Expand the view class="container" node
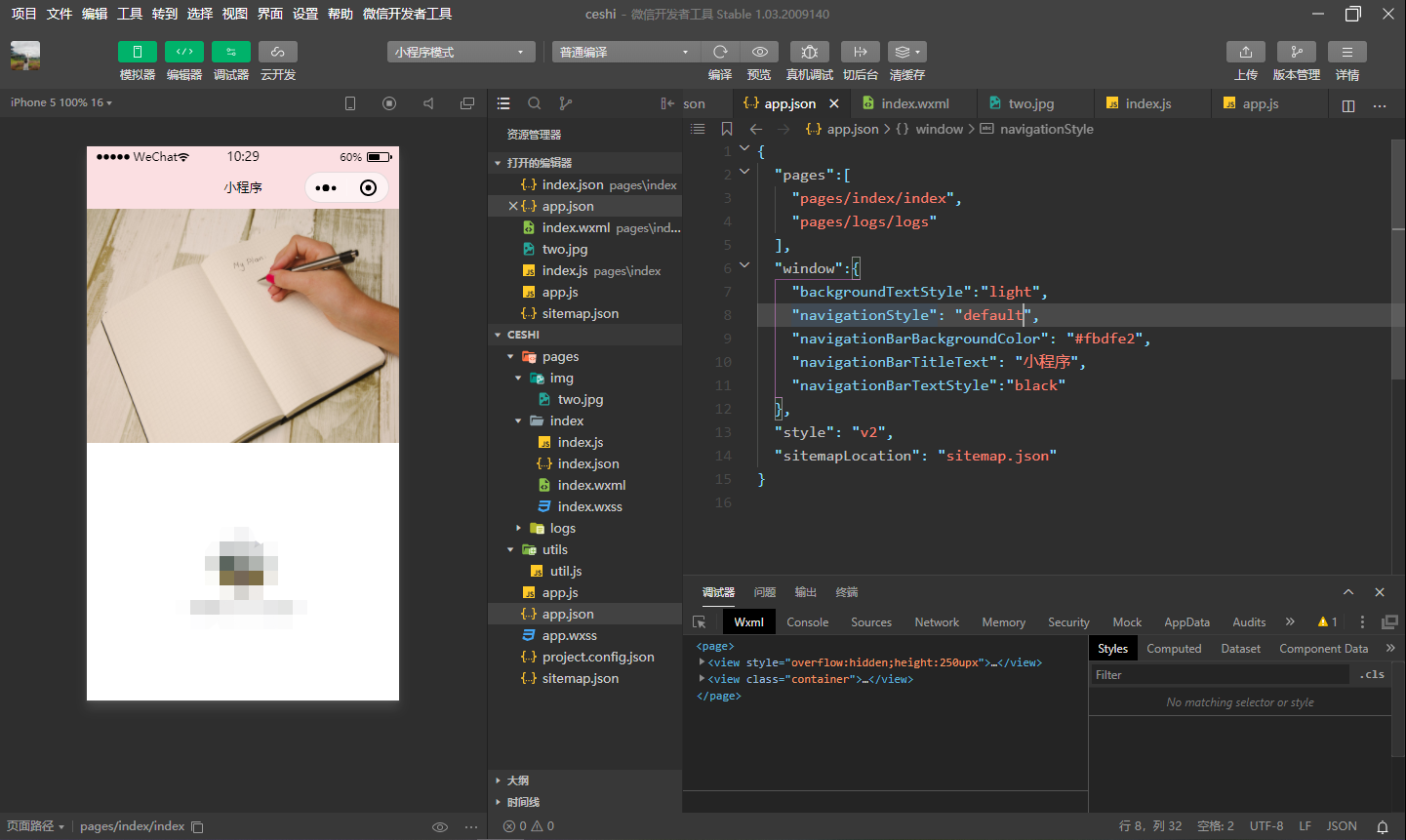Screen dimensions: 1406x840 (702, 679)
